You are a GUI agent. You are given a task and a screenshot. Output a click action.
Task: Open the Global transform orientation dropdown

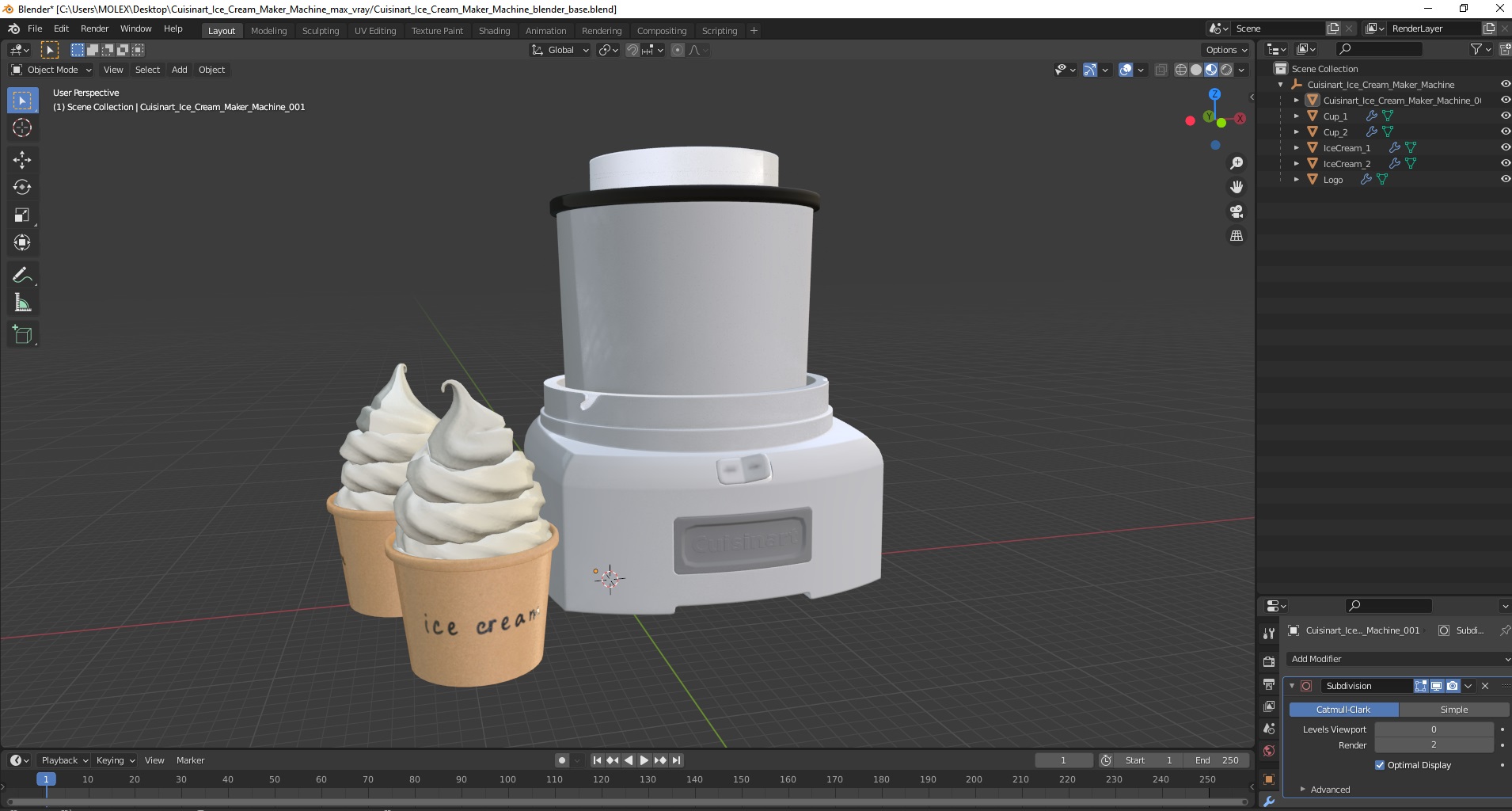(x=560, y=50)
